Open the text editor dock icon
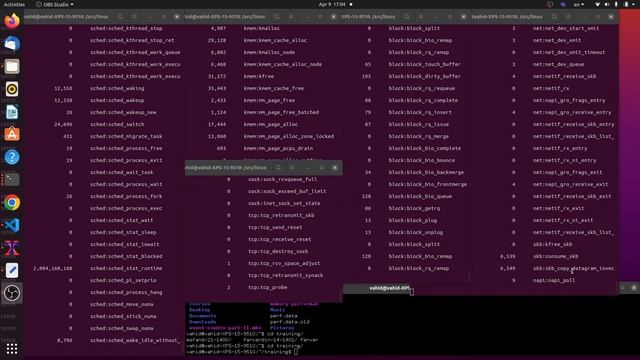Image resolution: width=640 pixels, height=360 pixels. 12,270
